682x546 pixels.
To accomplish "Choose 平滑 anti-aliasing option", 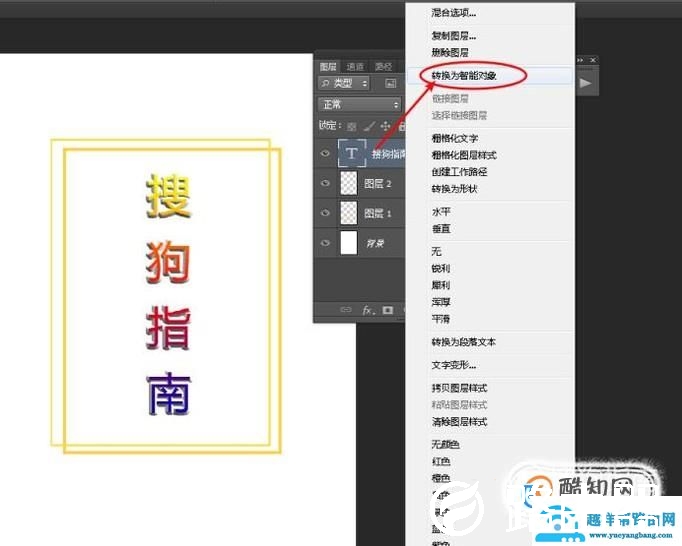I will tap(441, 319).
